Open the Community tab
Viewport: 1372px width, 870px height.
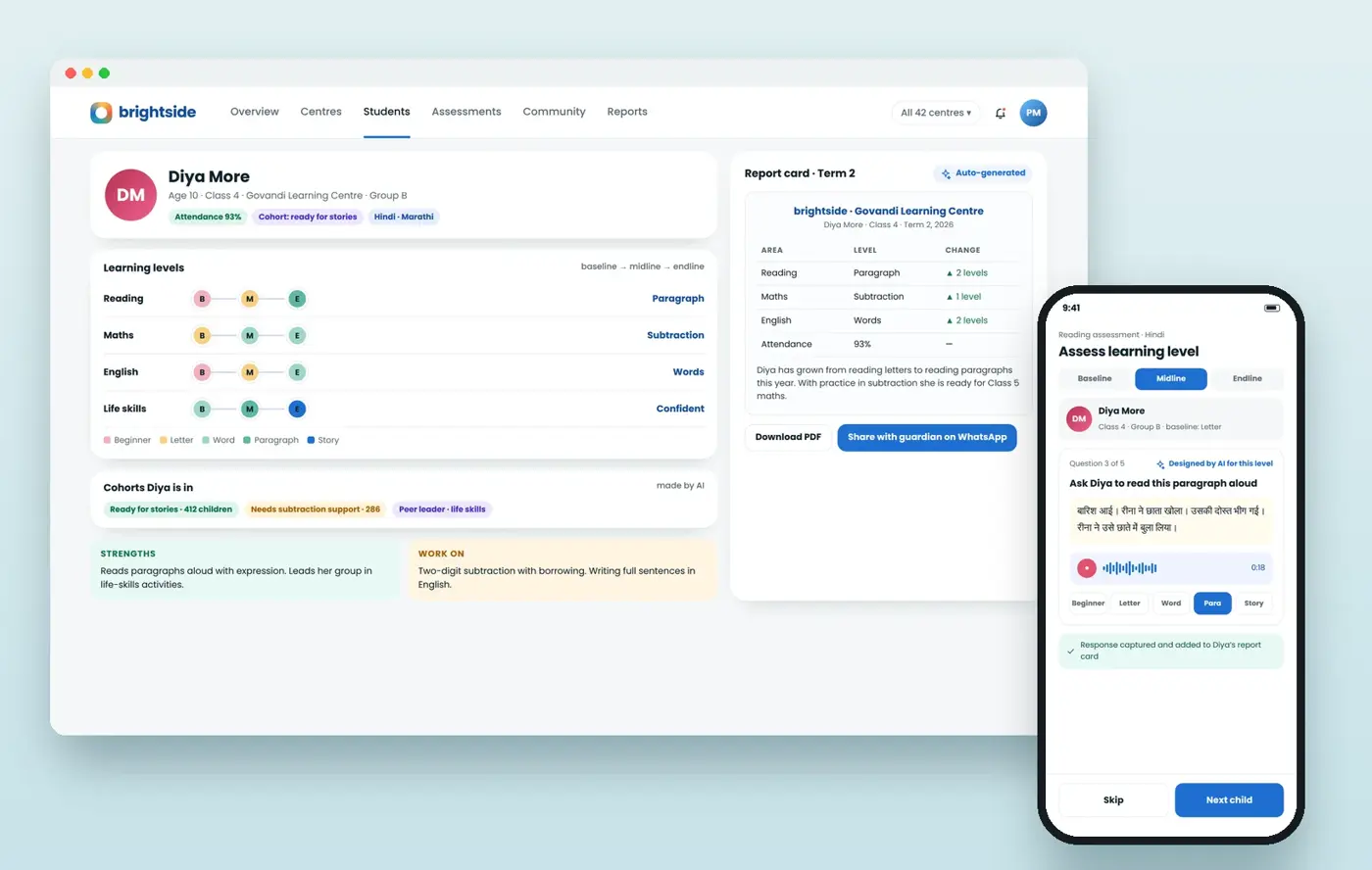tap(554, 112)
